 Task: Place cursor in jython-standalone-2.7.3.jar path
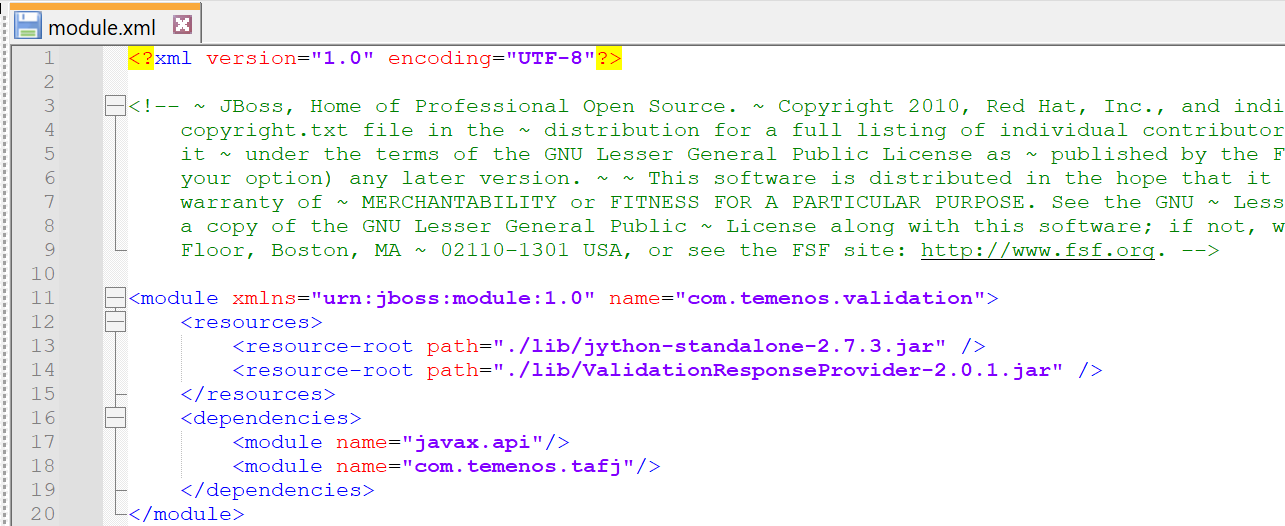click(x=719, y=346)
